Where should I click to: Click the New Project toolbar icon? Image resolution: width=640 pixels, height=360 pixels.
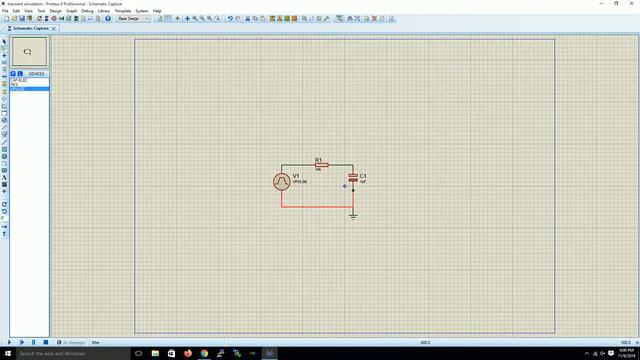tap(7, 19)
